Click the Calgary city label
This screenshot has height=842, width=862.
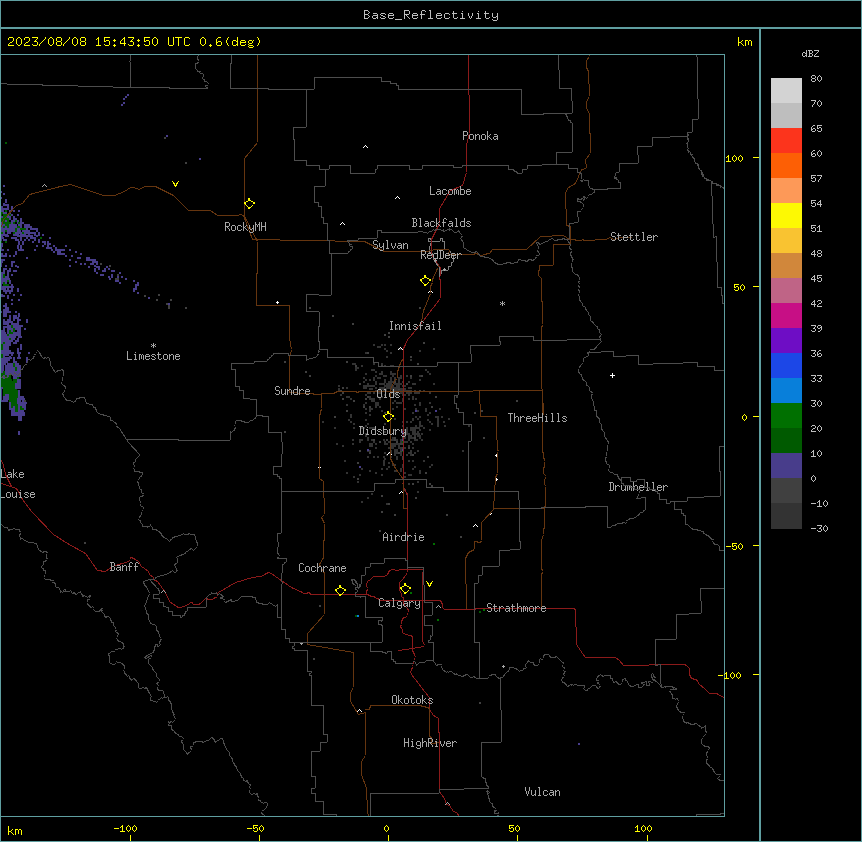point(399,603)
